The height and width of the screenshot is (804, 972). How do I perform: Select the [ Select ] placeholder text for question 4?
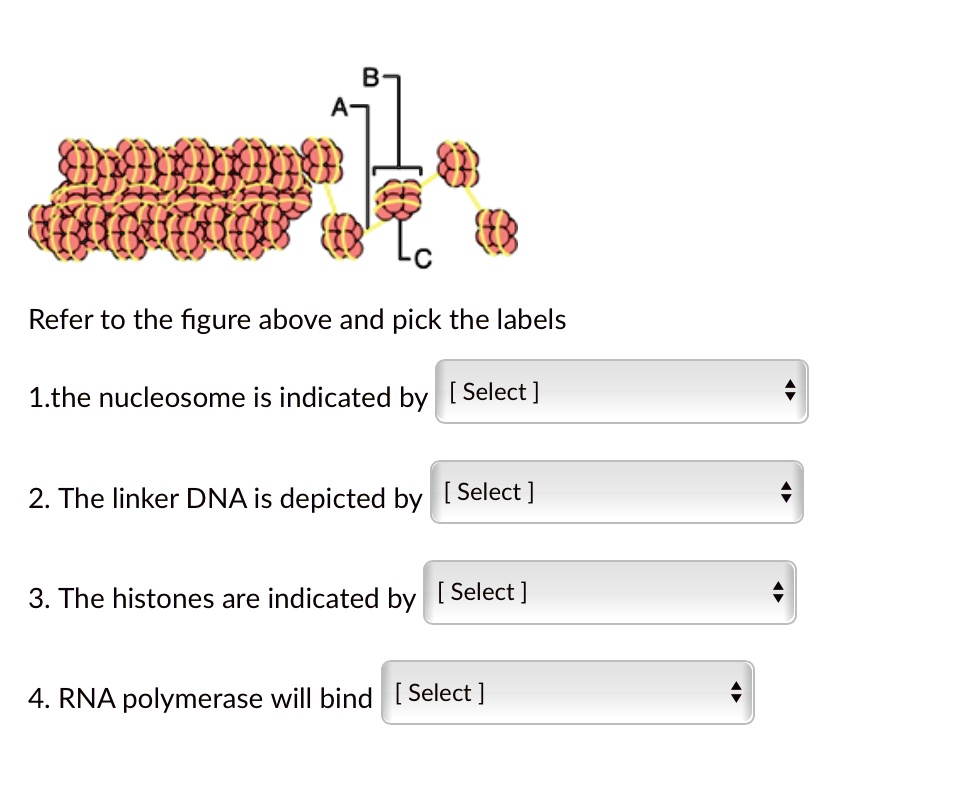[438, 692]
